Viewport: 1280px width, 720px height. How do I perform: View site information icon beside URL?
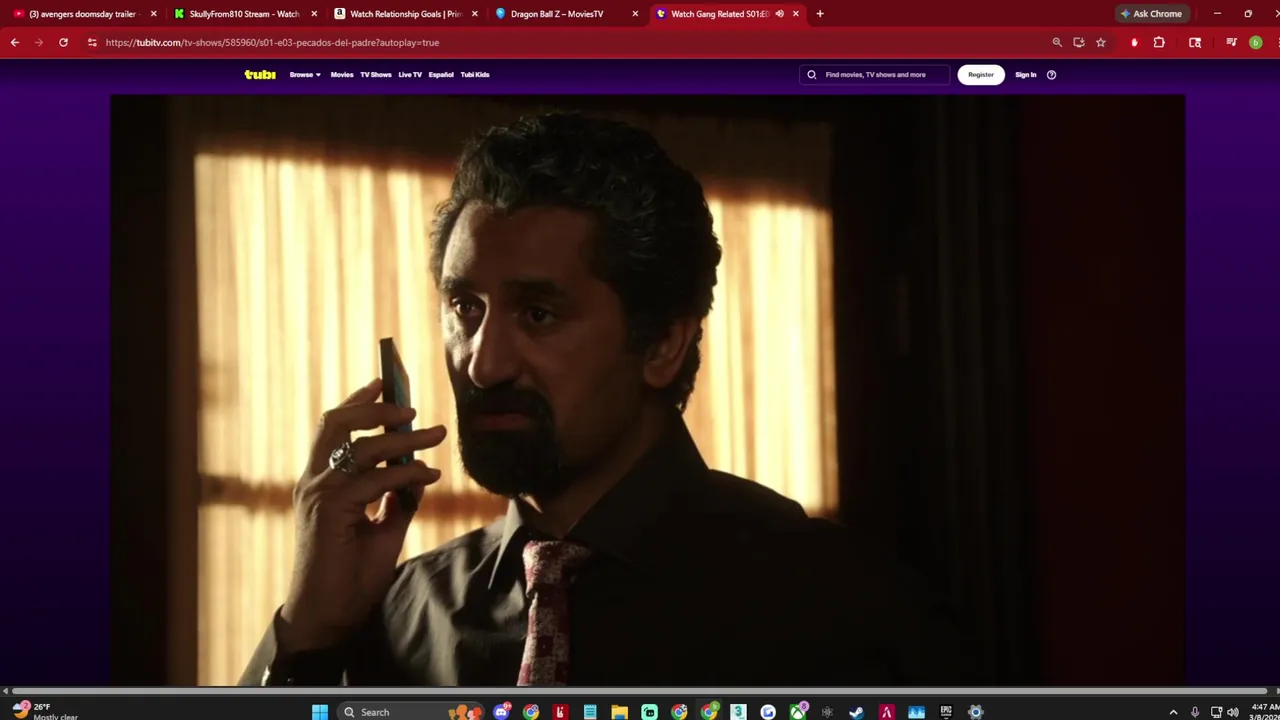coord(92,42)
